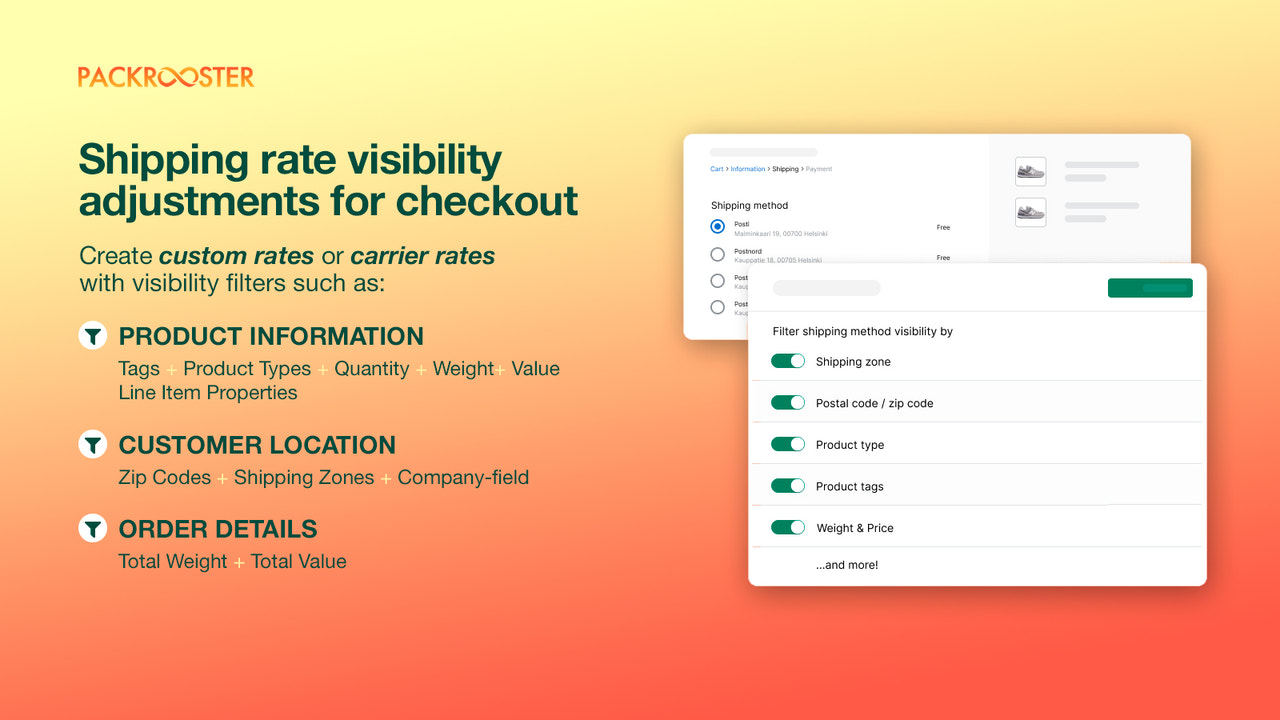Disable the Product tags filter
Screen dimensions: 1280x720
point(788,485)
